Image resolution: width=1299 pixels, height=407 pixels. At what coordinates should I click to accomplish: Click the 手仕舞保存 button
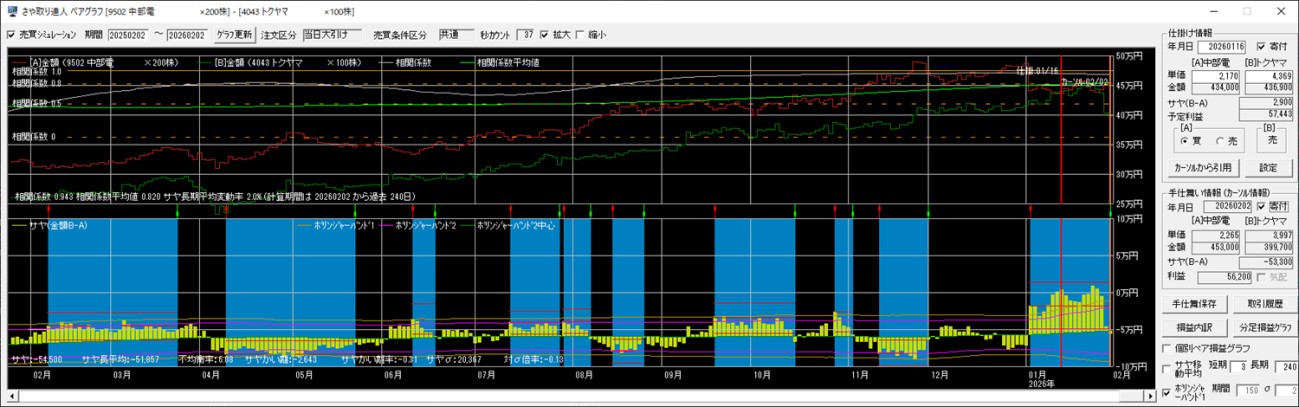coord(1193,303)
